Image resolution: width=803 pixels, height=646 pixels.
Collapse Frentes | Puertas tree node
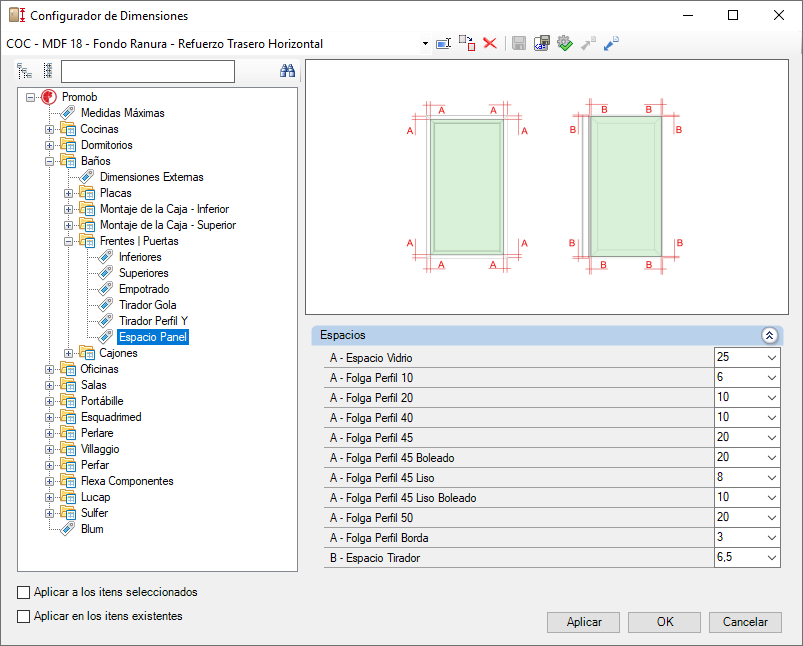pyautogui.click(x=69, y=241)
